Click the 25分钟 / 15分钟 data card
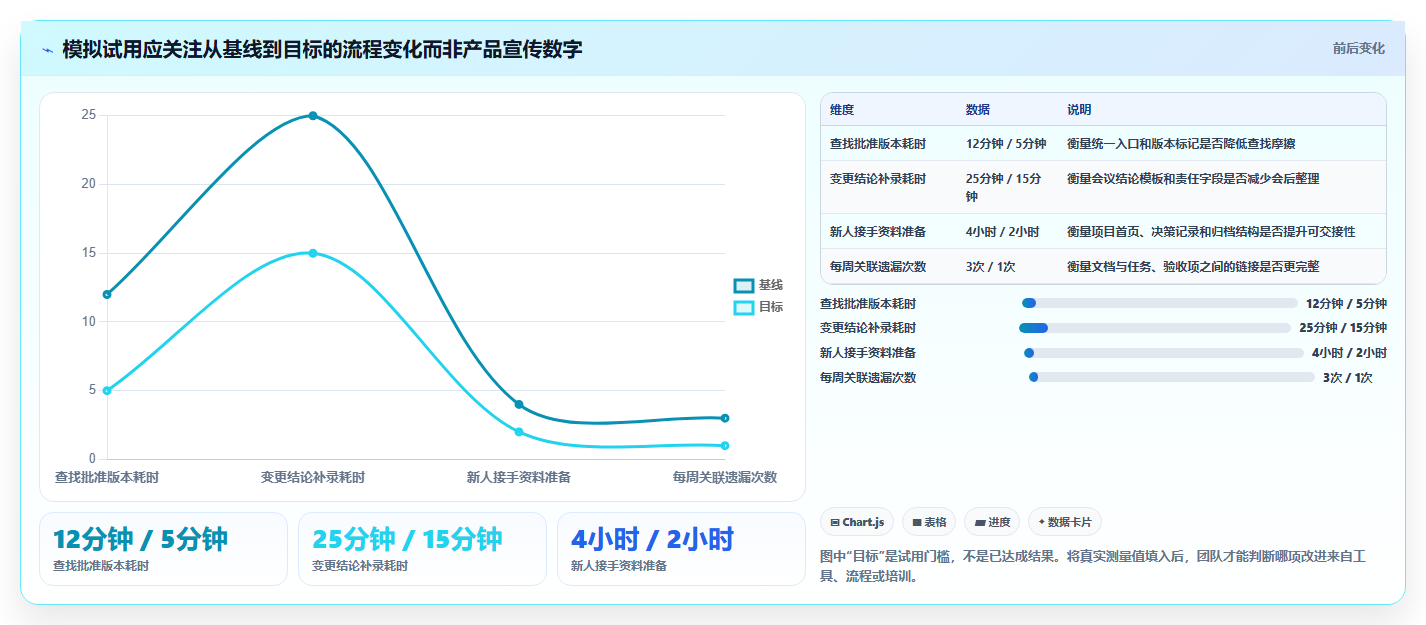 [x=422, y=549]
